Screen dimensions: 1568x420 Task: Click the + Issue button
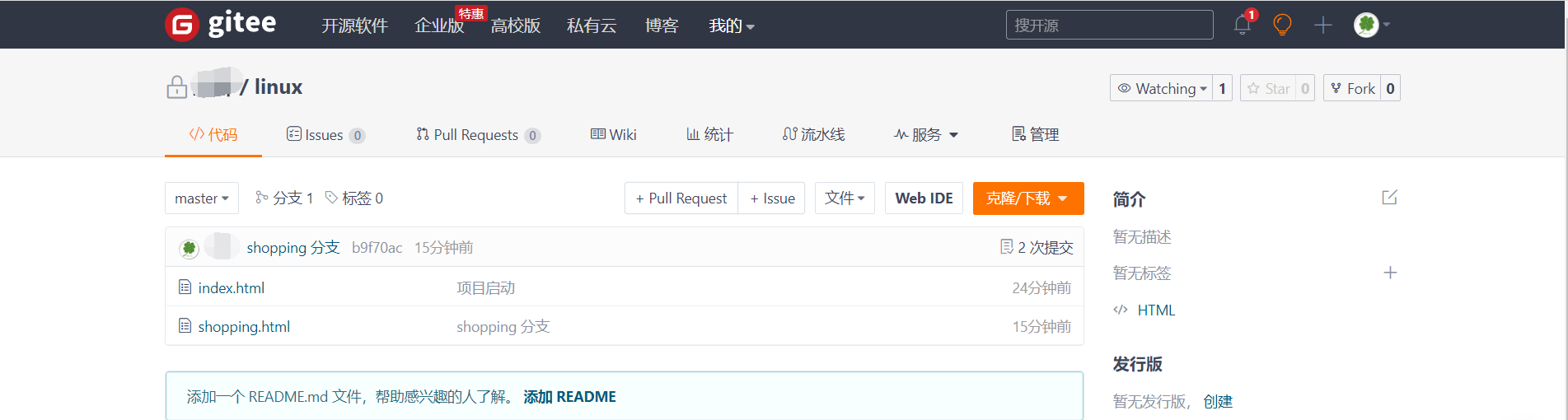(x=772, y=198)
